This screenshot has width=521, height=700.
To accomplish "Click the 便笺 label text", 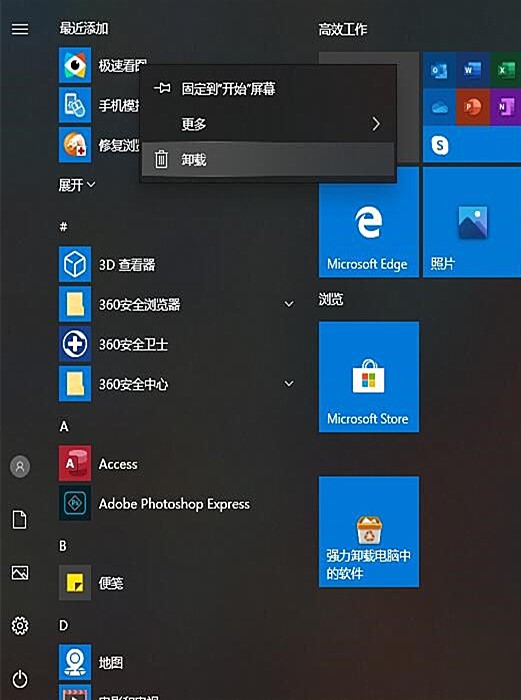I will point(111,583).
